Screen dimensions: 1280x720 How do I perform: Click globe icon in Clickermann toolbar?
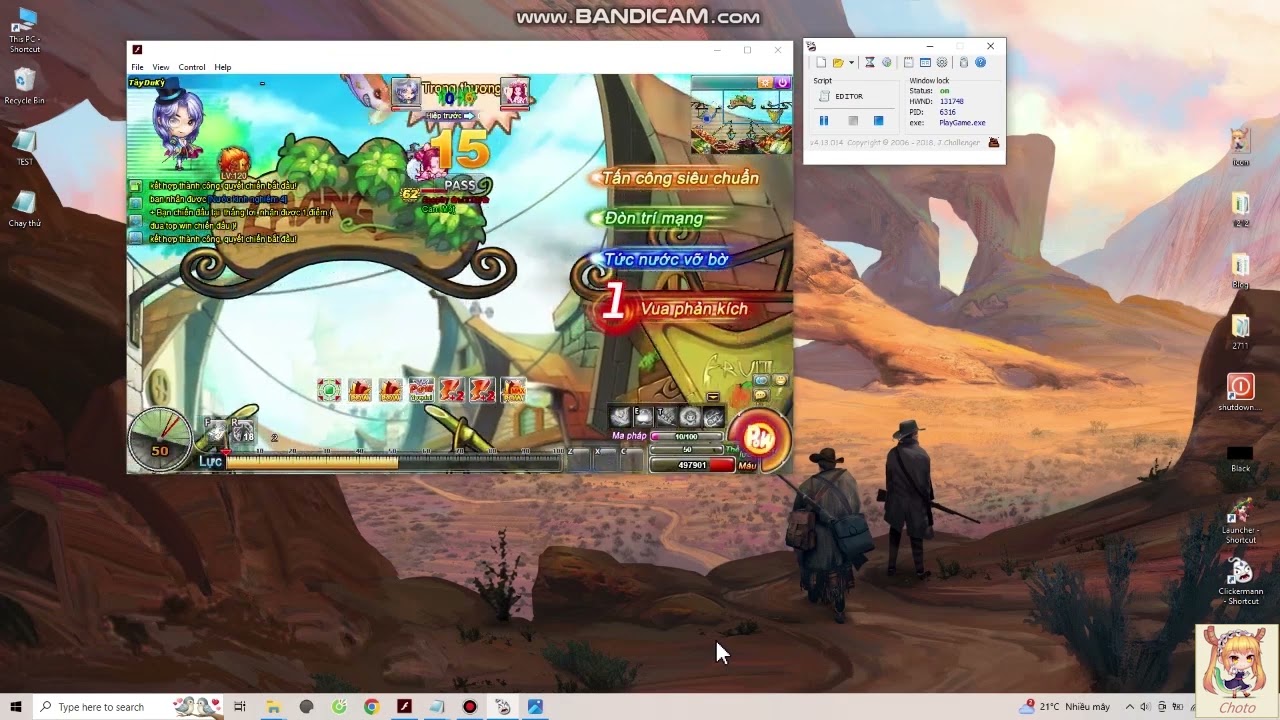(x=886, y=62)
